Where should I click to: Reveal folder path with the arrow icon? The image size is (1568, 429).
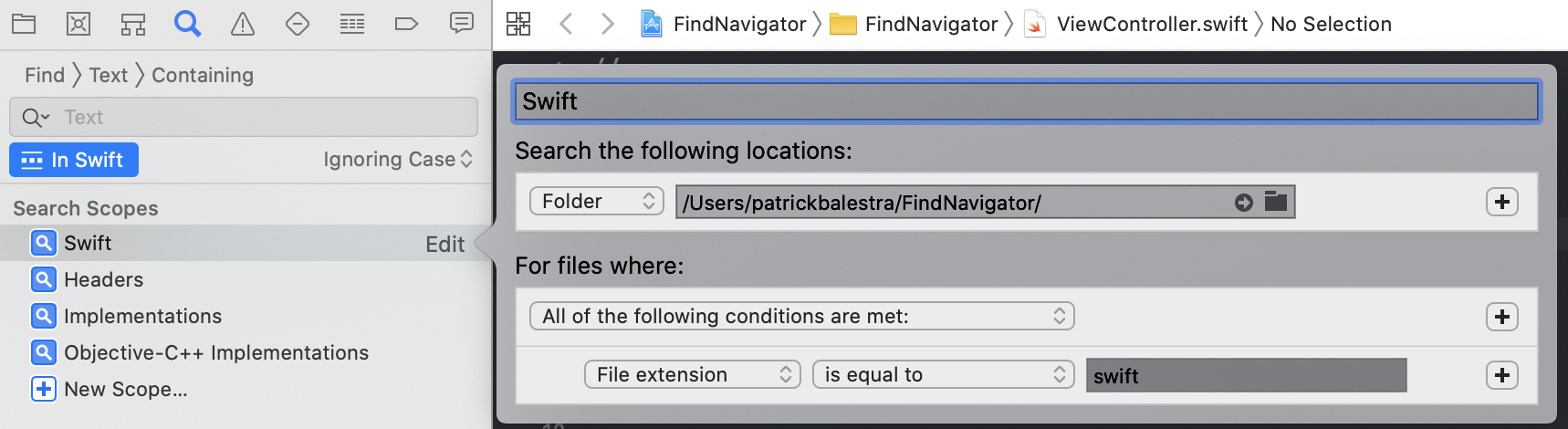coord(1244,203)
